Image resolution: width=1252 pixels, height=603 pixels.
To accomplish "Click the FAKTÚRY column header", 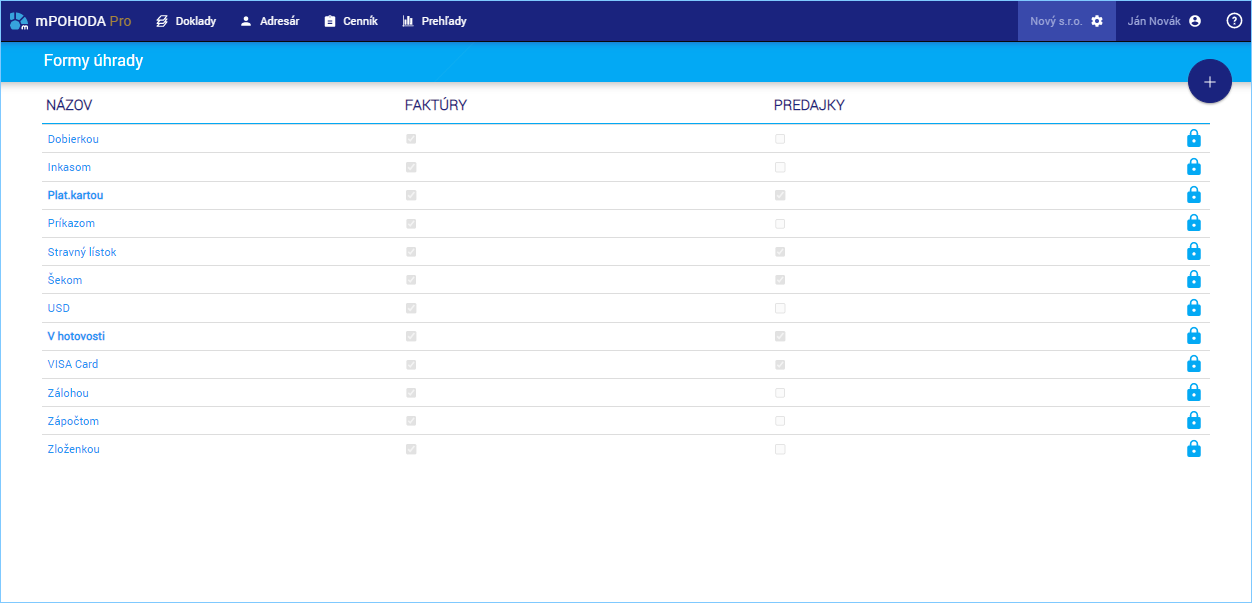I will 436,105.
